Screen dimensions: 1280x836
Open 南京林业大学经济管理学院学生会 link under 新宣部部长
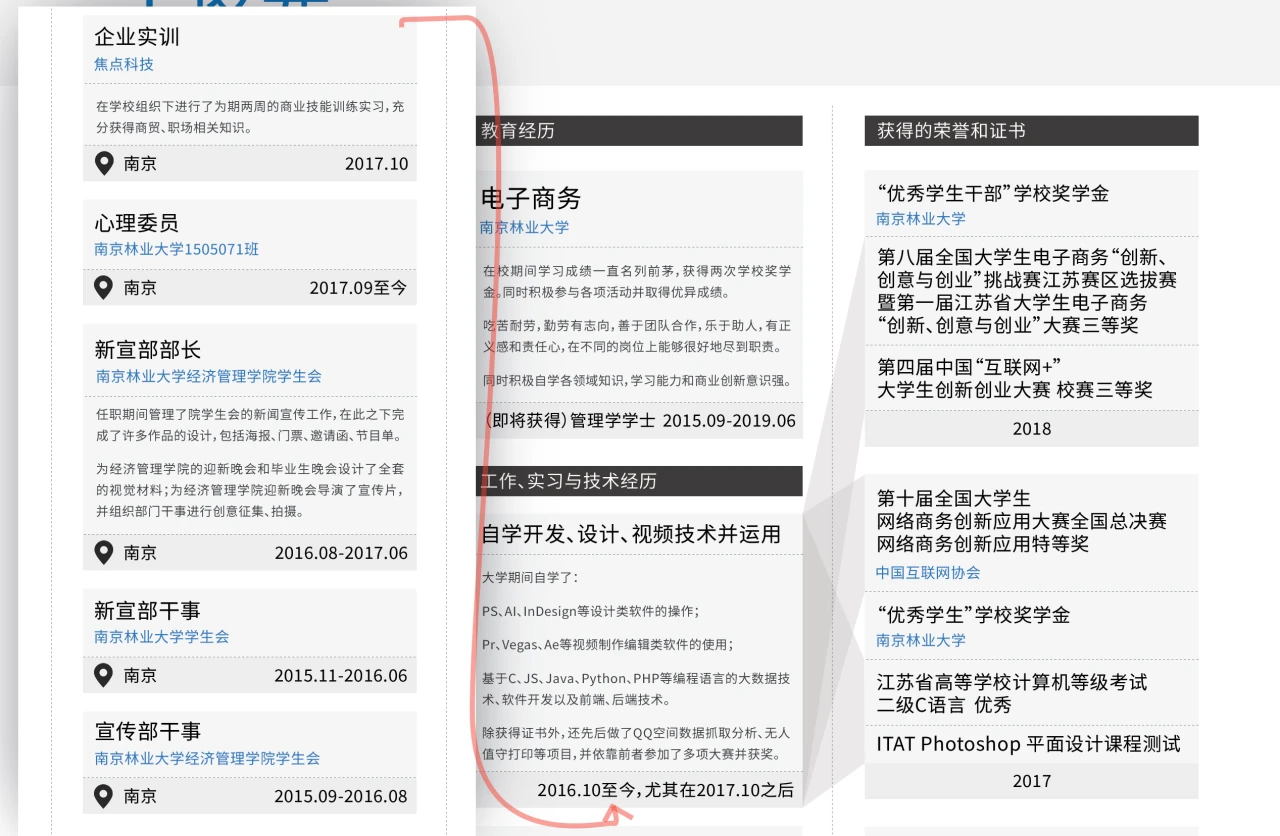tap(209, 376)
